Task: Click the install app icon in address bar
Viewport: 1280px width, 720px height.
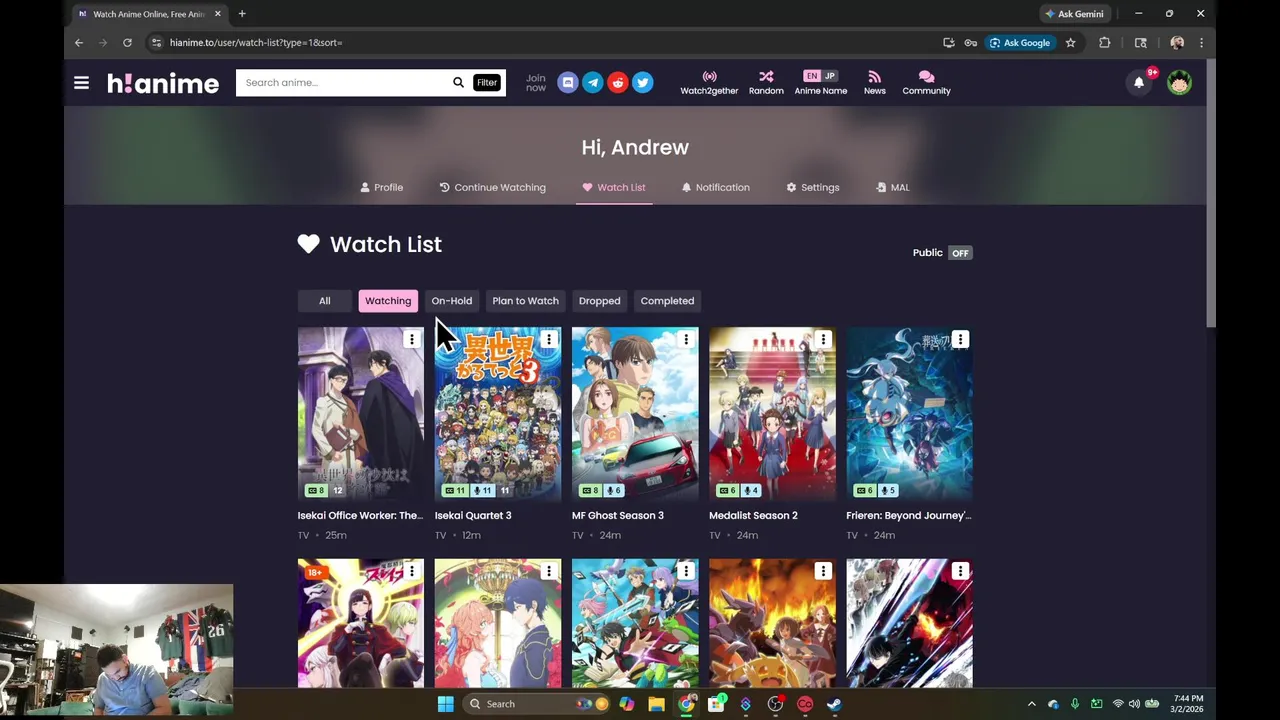Action: (948, 43)
